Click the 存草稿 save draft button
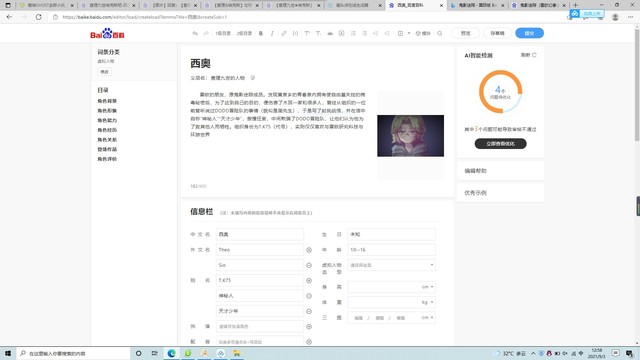Viewport: 640px width, 360px height. [x=497, y=33]
